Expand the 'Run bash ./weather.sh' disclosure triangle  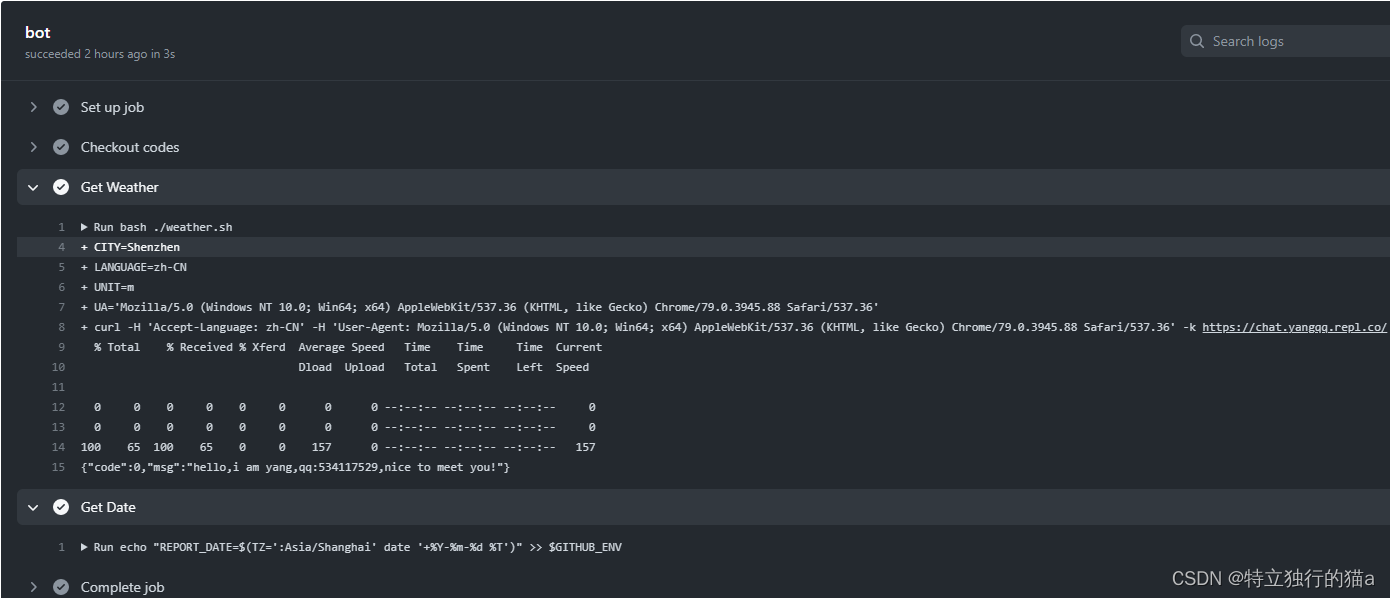[85, 227]
